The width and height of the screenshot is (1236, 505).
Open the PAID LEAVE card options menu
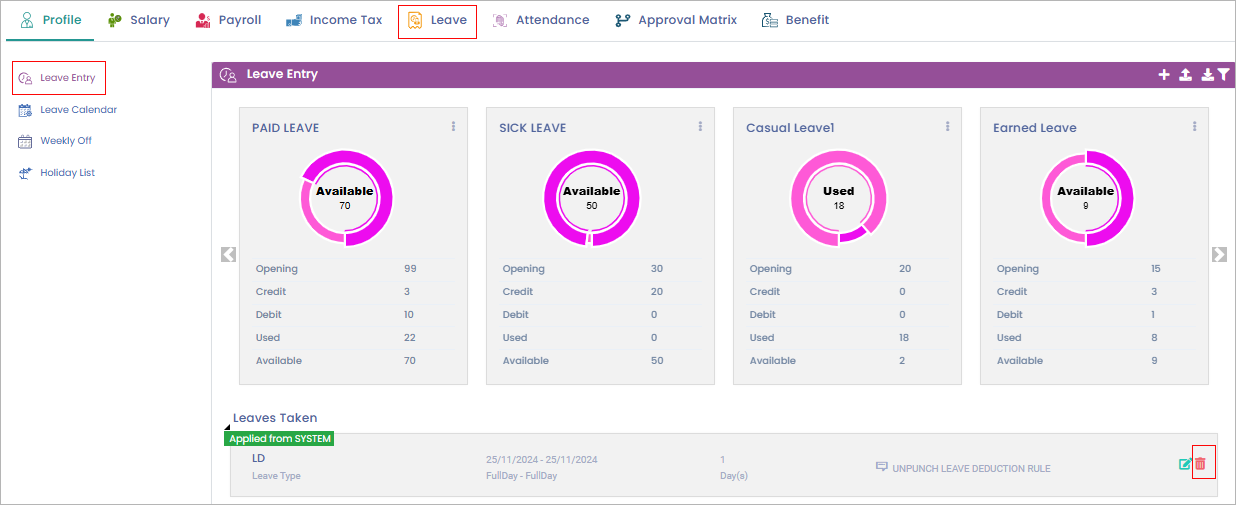[453, 127]
